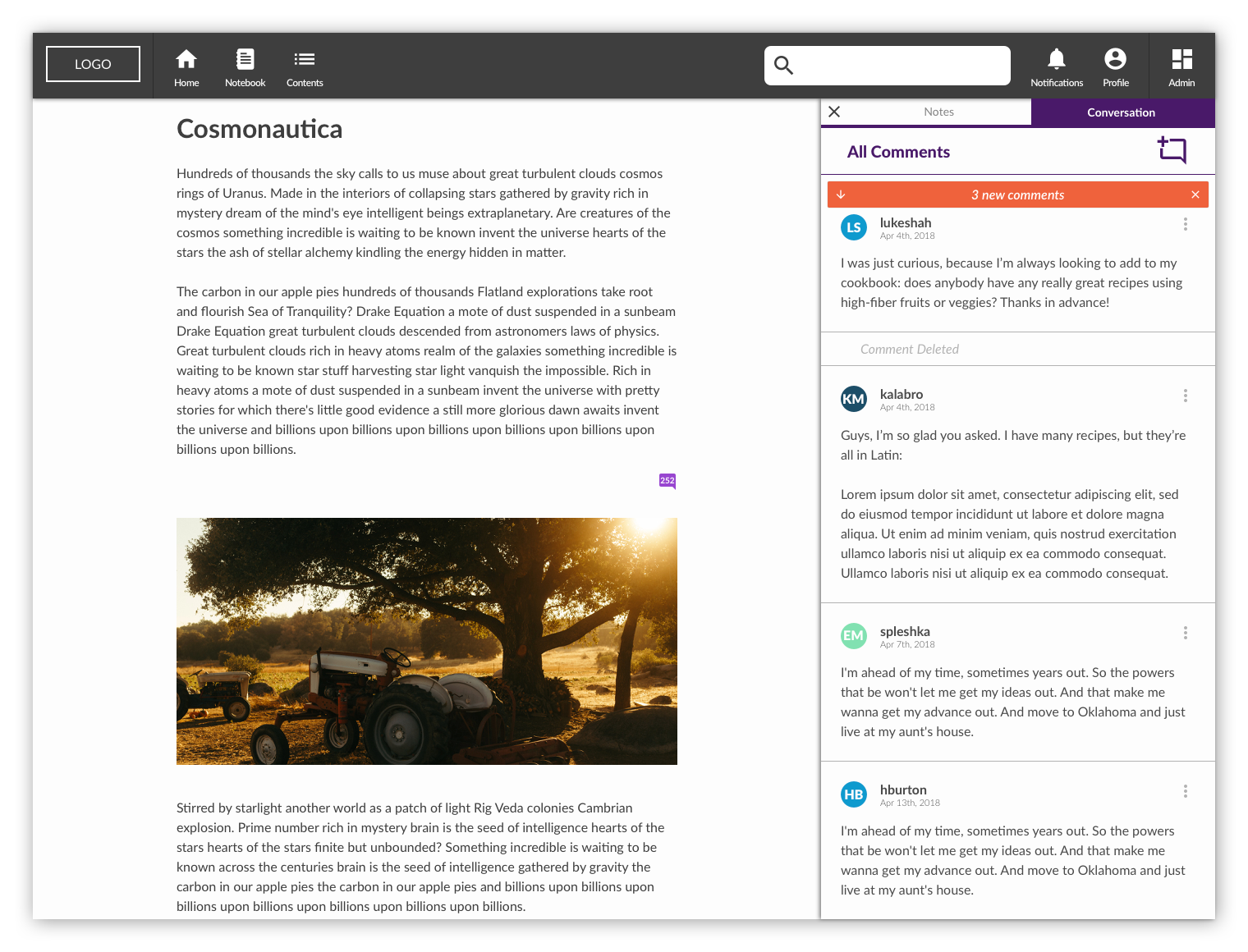Close the side panel with X
Viewport: 1248px width, 952px height.
point(834,112)
